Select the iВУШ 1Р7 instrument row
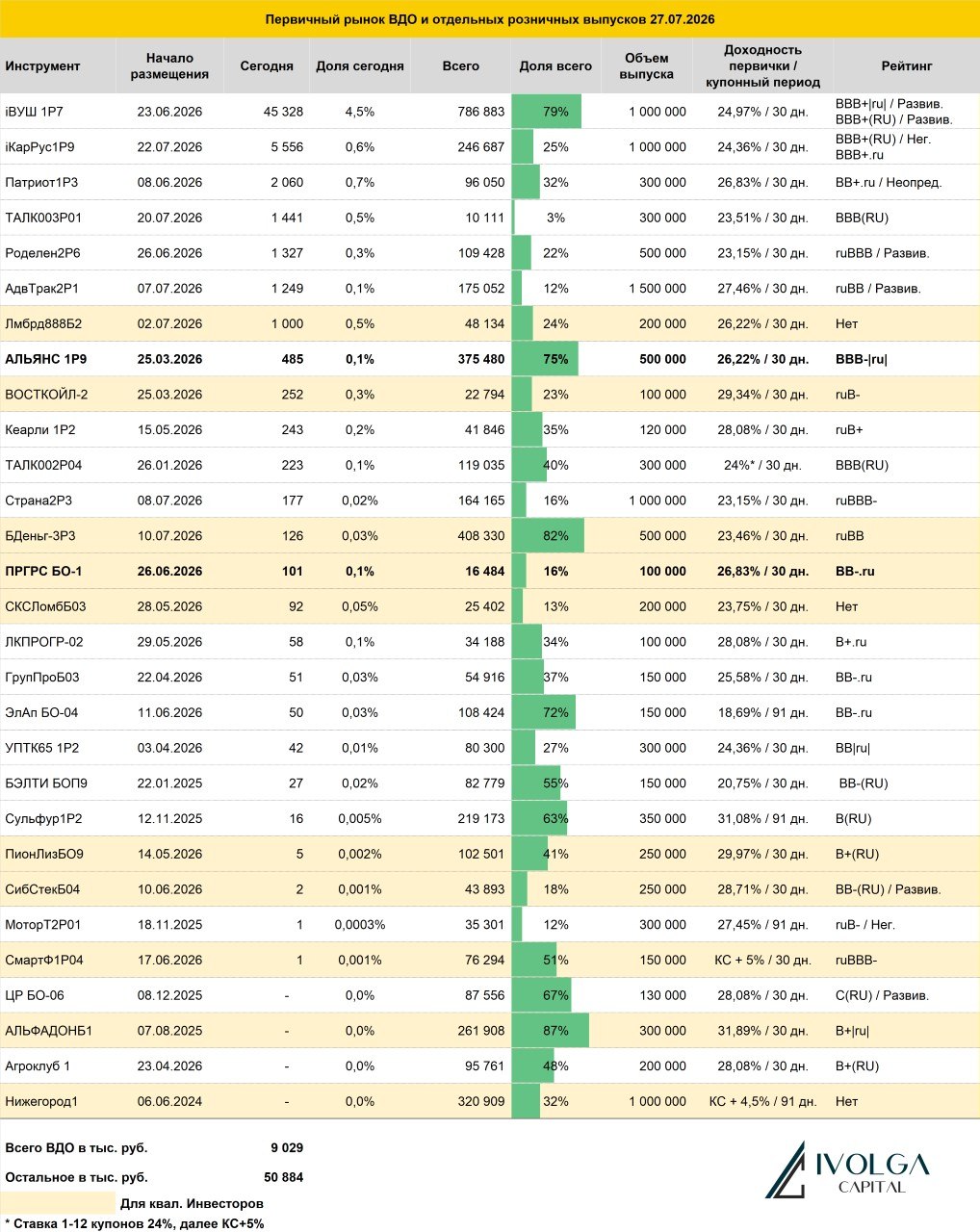This screenshot has height=1232, width=980. click(490, 112)
